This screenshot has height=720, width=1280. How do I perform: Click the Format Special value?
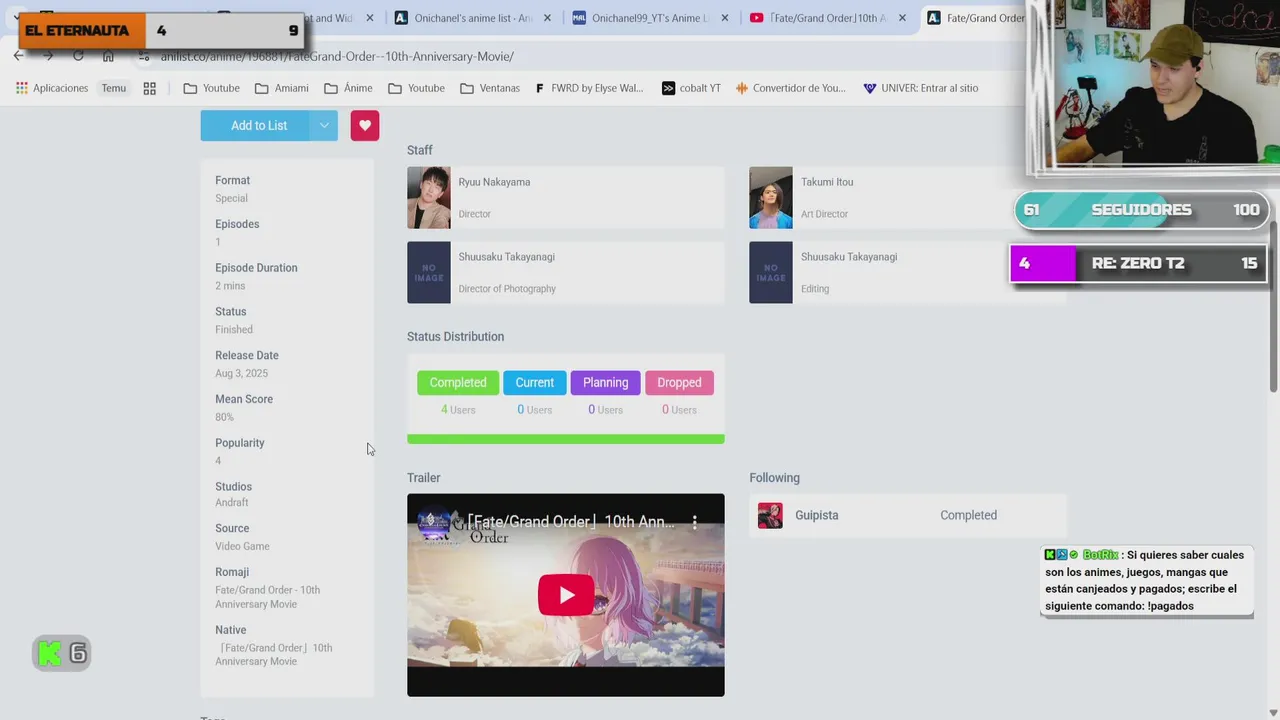tap(231, 198)
